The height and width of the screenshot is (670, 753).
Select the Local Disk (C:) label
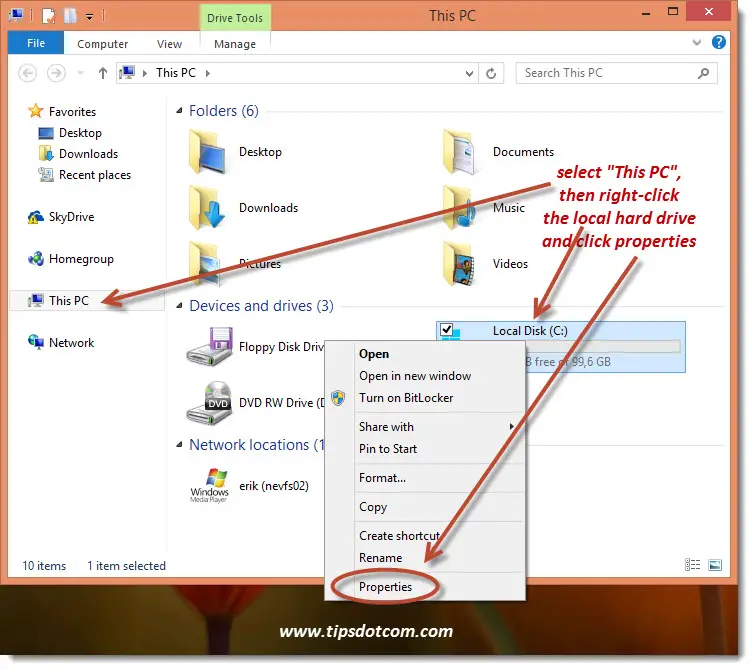[530, 331]
